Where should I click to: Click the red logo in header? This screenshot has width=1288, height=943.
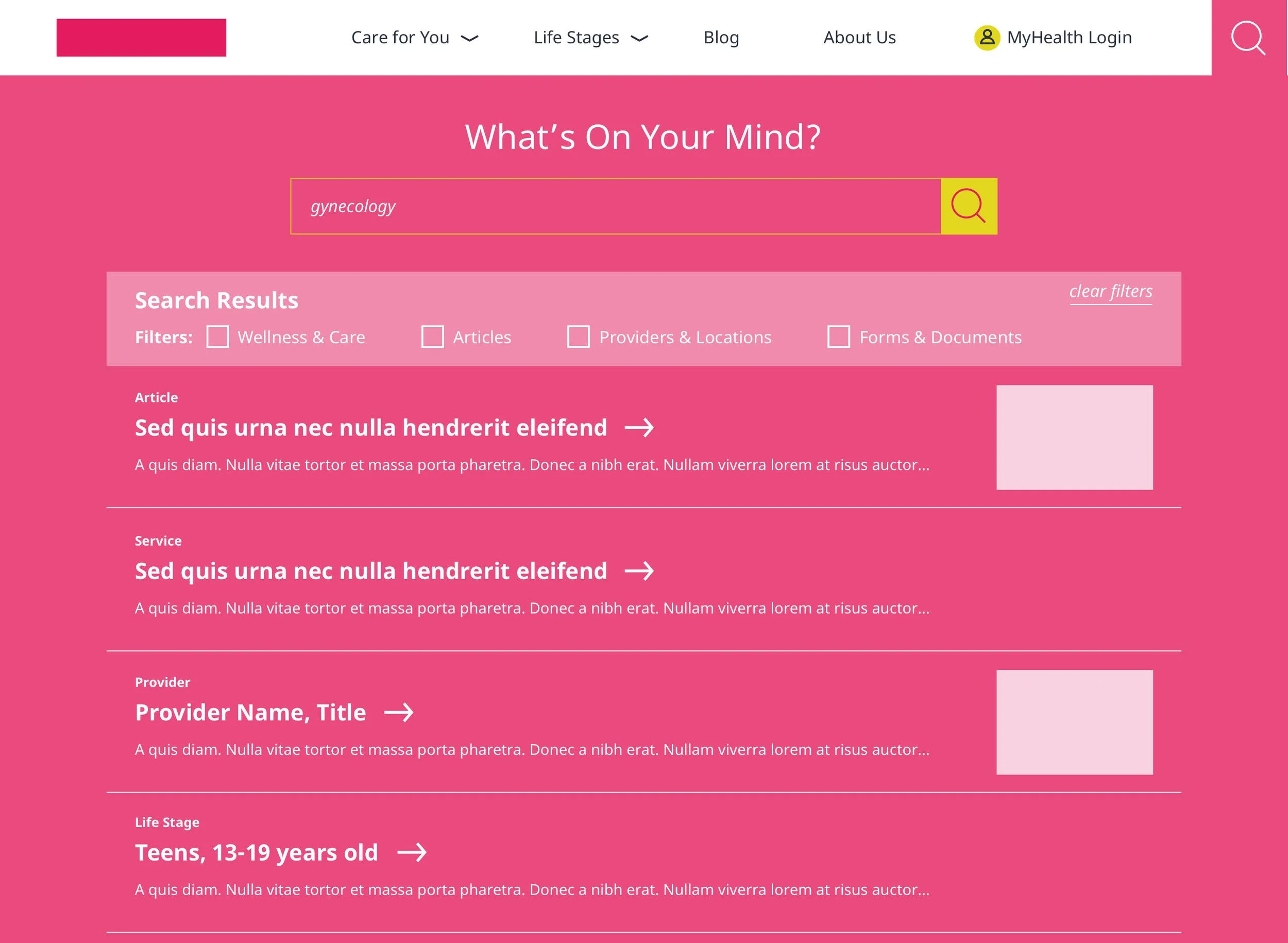141,38
